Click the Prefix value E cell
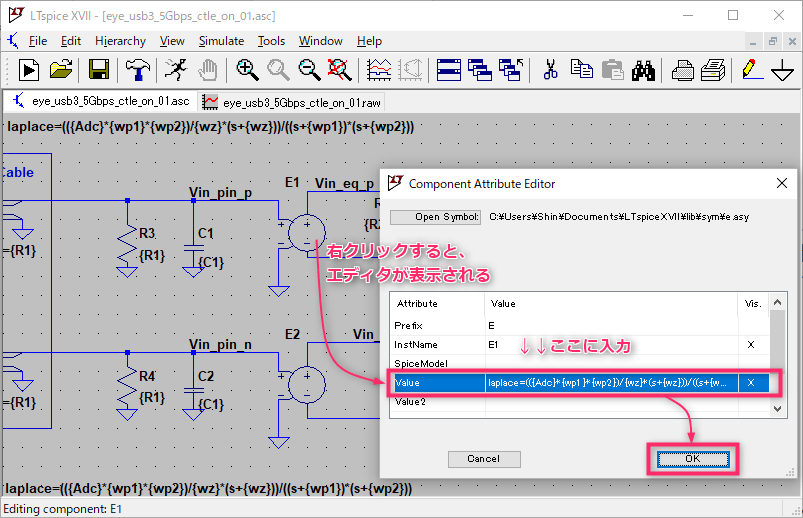 pyautogui.click(x=611, y=325)
